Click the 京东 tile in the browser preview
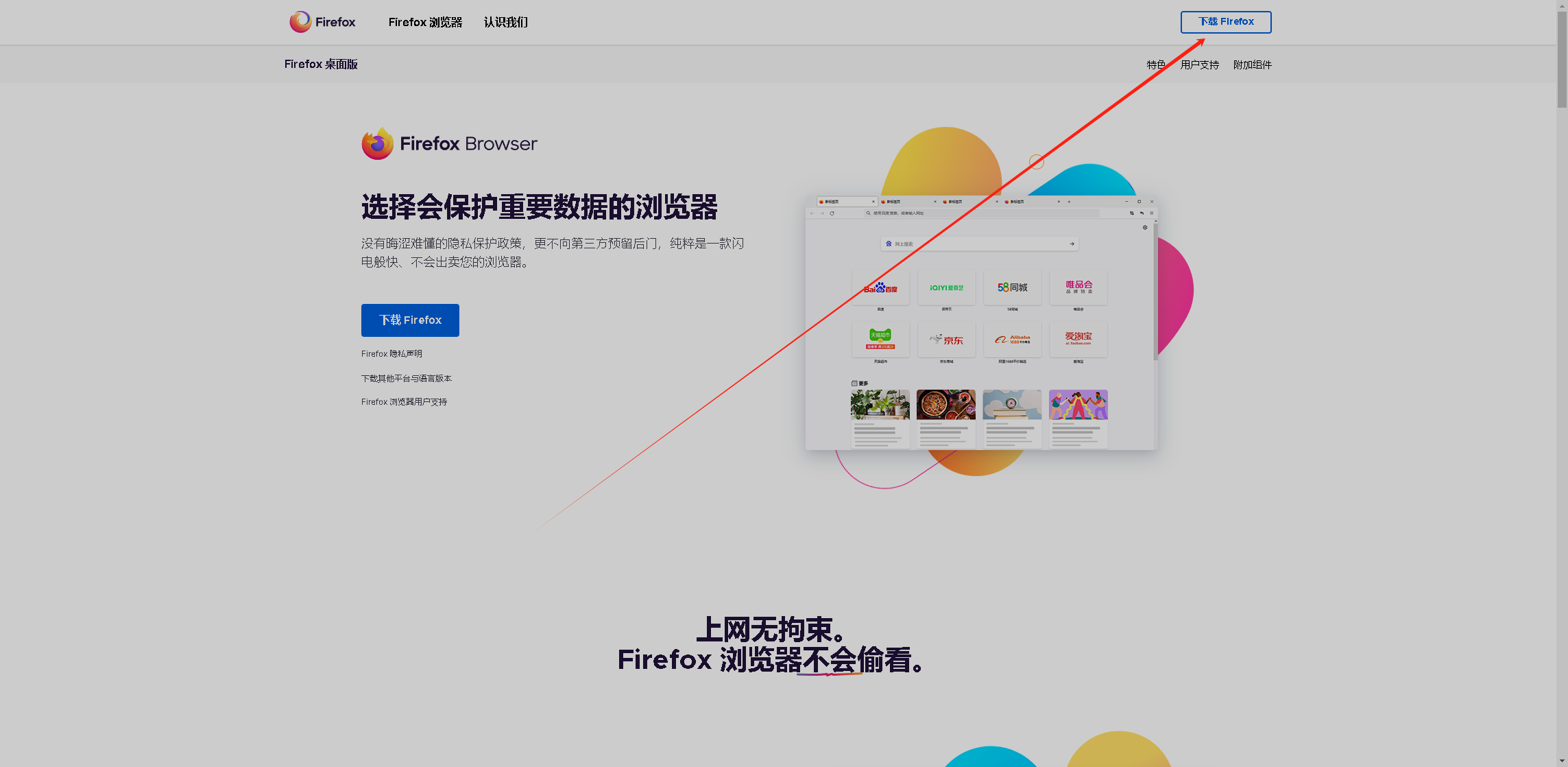The image size is (1568, 767). click(946, 340)
